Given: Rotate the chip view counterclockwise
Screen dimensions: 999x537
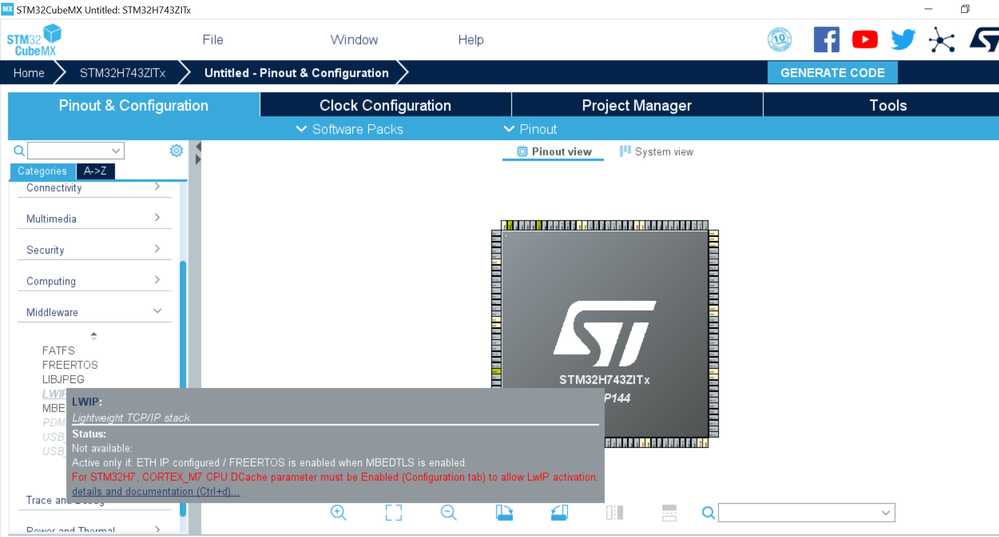Looking at the screenshot, I should click(559, 512).
